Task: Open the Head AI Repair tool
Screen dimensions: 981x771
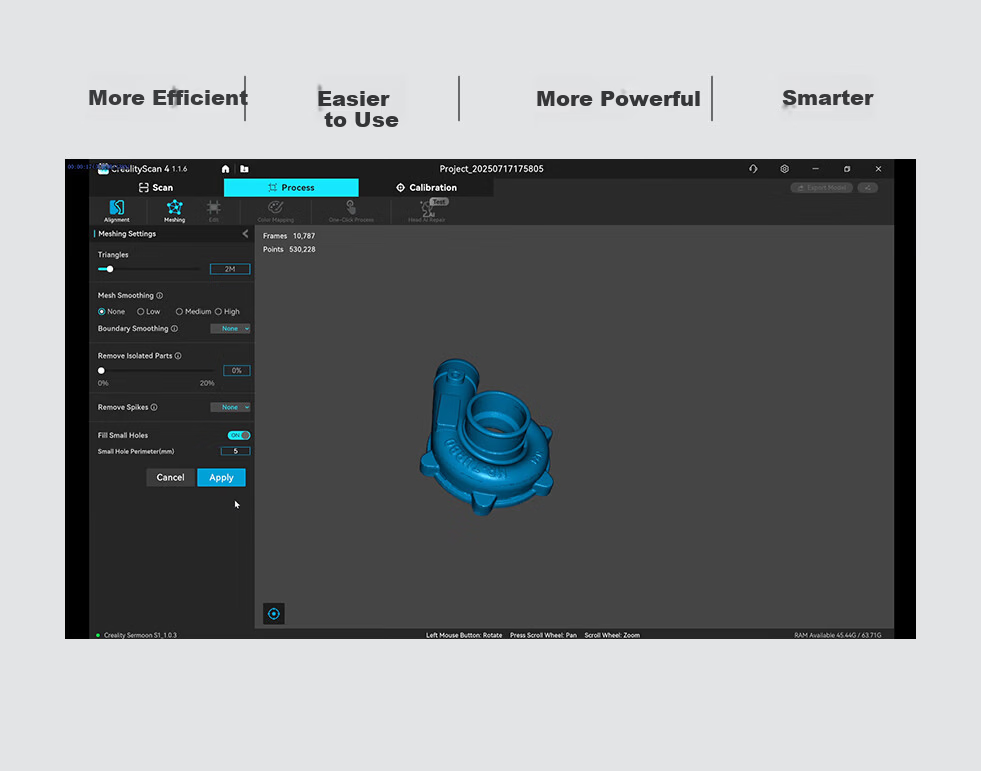Action: (x=427, y=211)
